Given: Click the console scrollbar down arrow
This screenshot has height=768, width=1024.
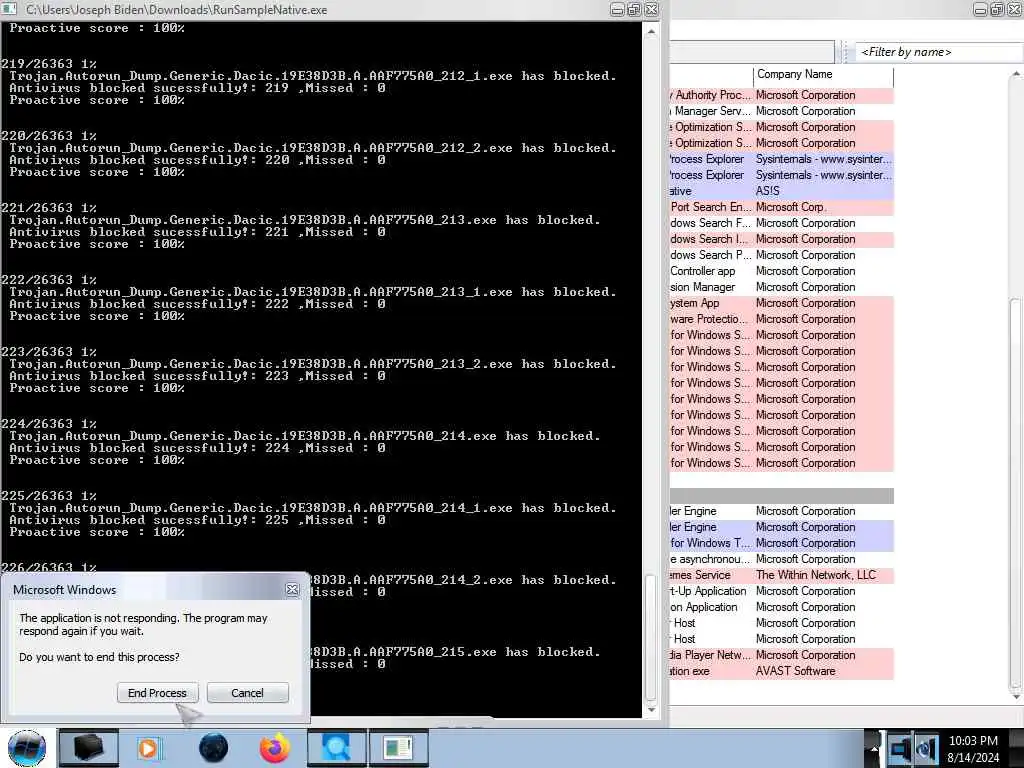Looking at the screenshot, I should 651,710.
